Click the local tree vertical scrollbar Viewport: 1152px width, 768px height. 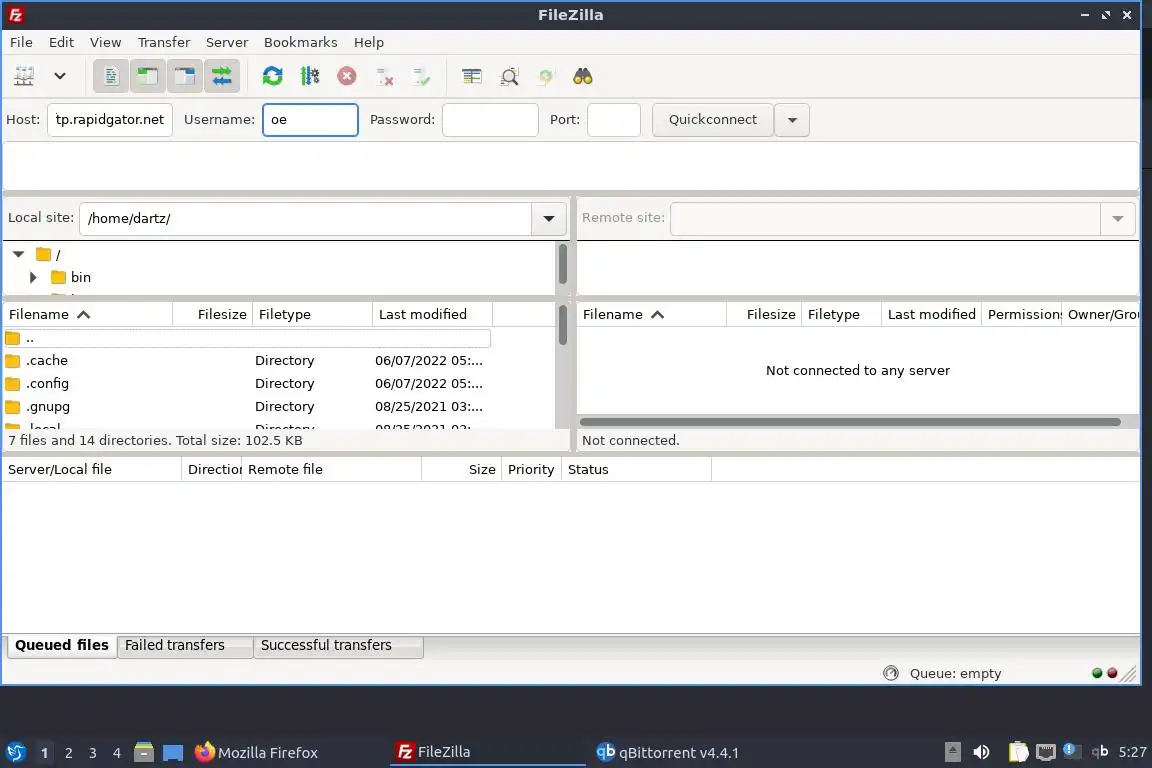pyautogui.click(x=562, y=264)
